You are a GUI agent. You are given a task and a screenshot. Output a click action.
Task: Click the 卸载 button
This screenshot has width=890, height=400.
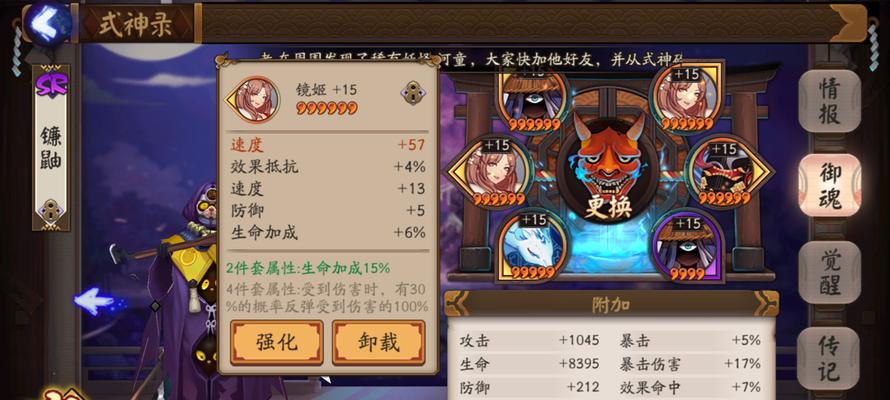[x=379, y=342]
